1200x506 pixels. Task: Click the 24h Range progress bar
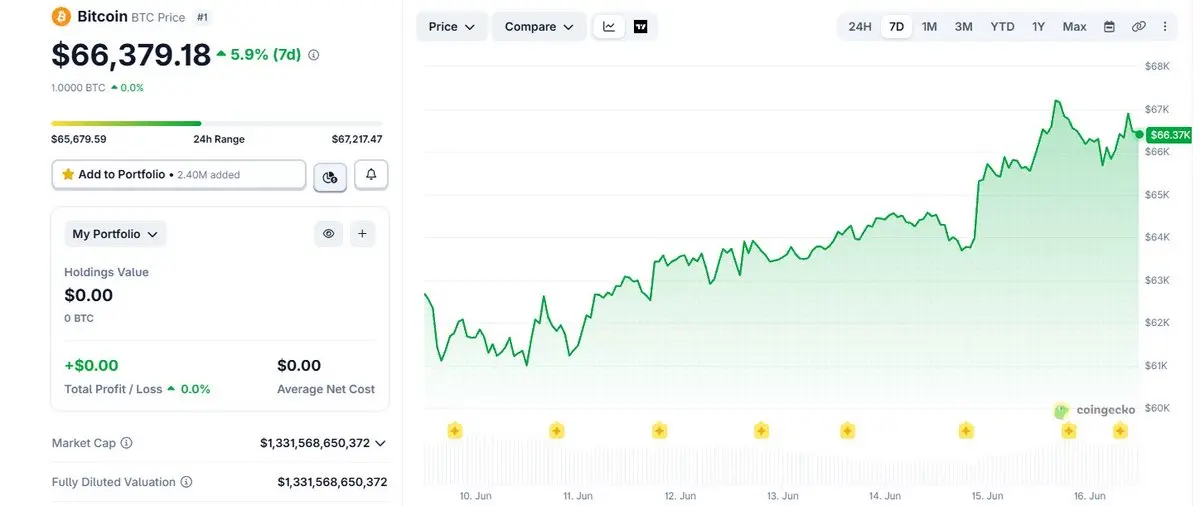point(217,123)
